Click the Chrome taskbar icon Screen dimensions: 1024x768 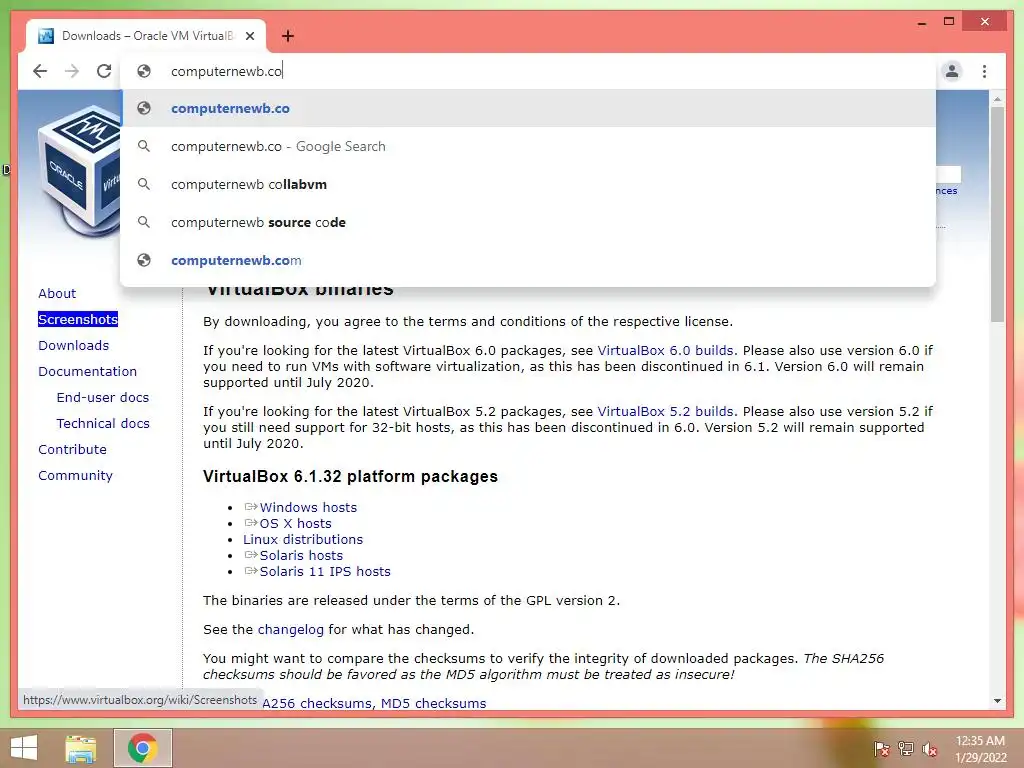[142, 748]
